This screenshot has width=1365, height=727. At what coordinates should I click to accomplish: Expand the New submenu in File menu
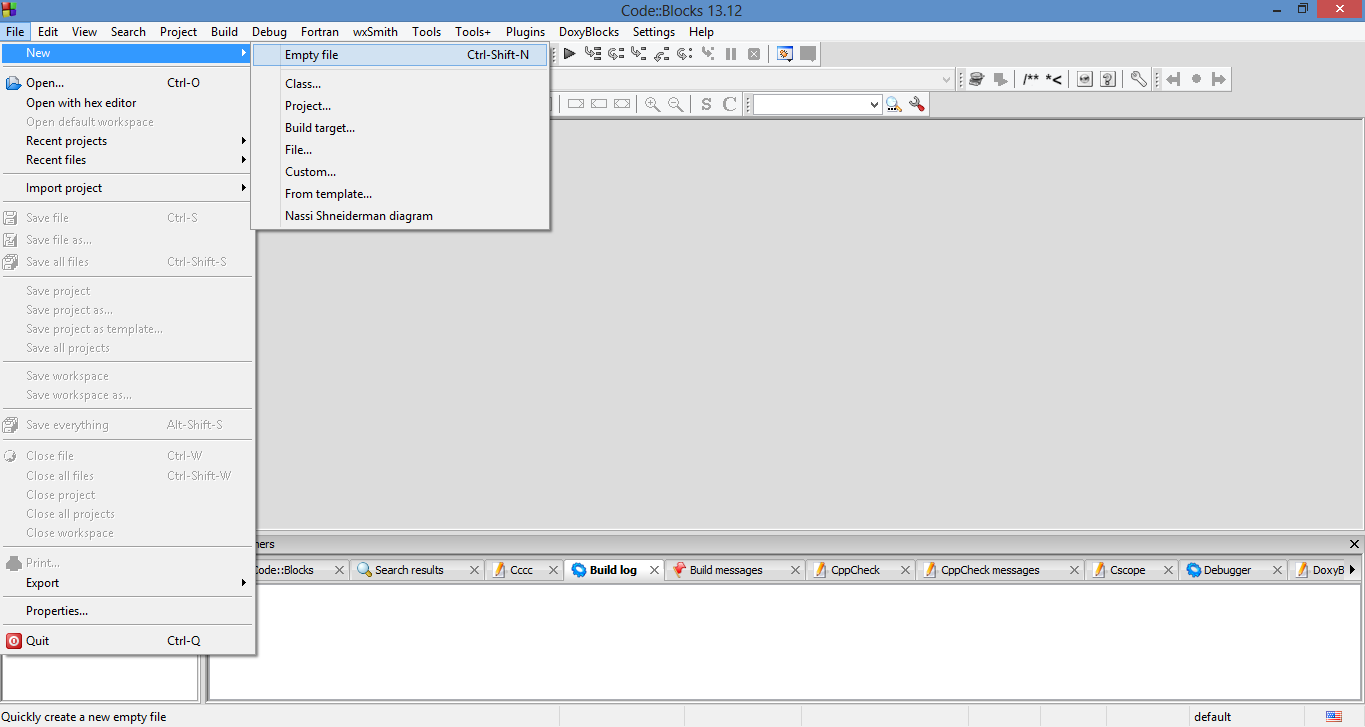(127, 53)
